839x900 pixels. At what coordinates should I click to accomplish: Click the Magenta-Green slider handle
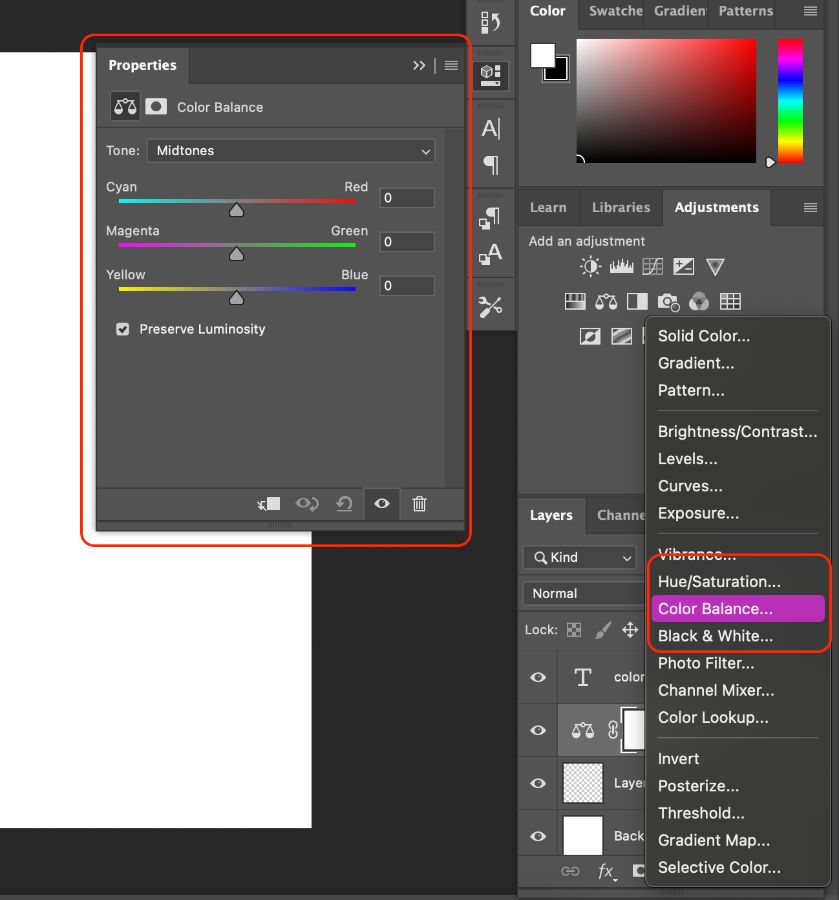click(236, 254)
